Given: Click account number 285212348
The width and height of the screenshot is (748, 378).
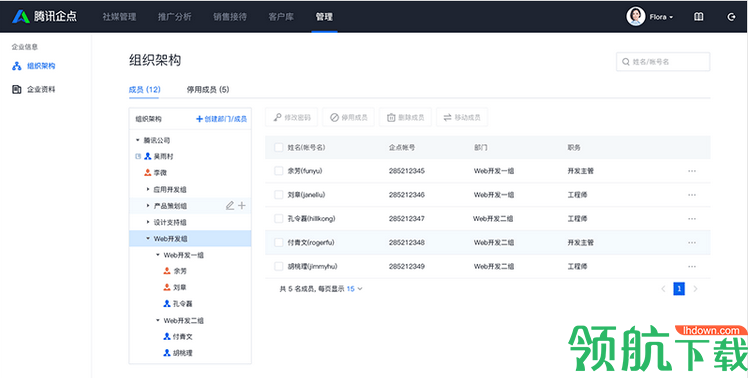Looking at the screenshot, I should [x=406, y=242].
